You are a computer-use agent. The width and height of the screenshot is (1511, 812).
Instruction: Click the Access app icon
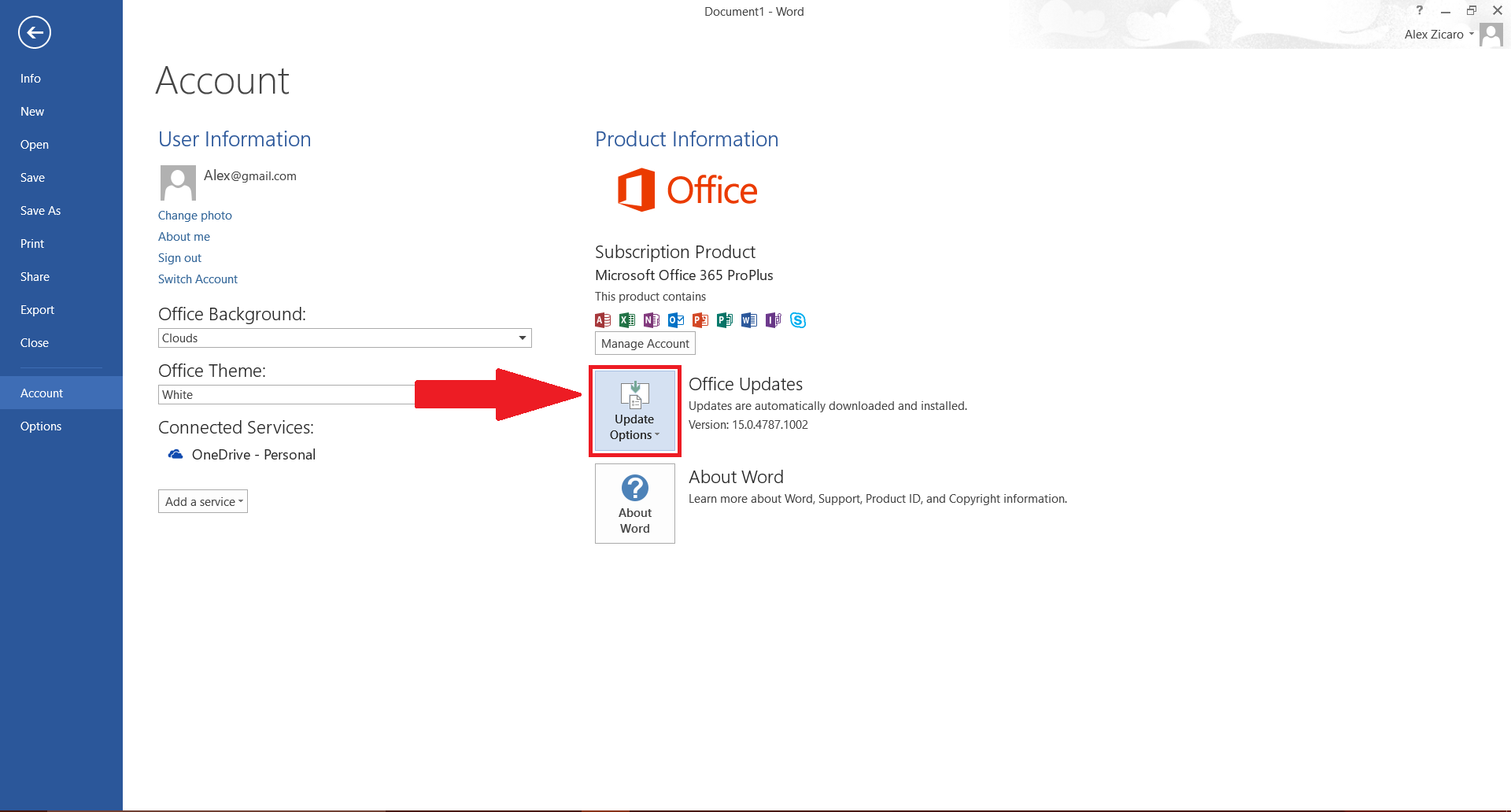(603, 320)
